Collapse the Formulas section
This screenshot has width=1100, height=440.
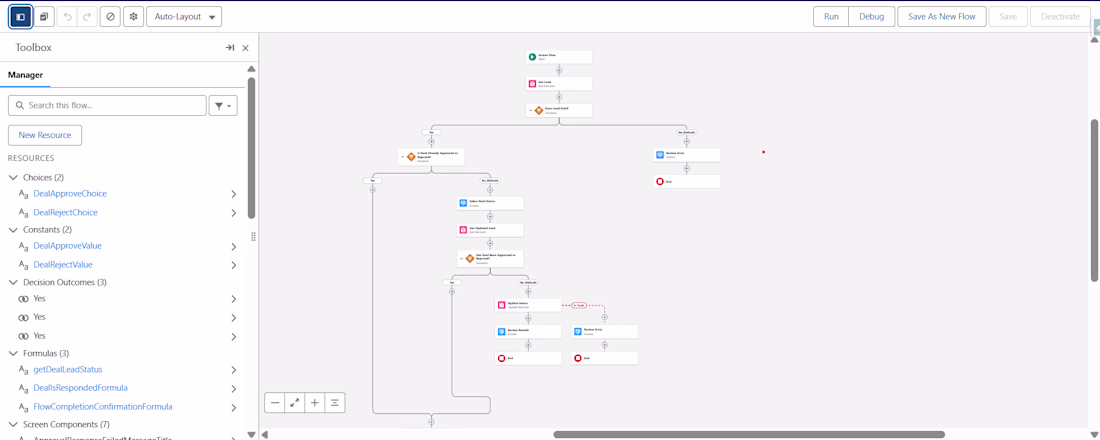[13, 353]
